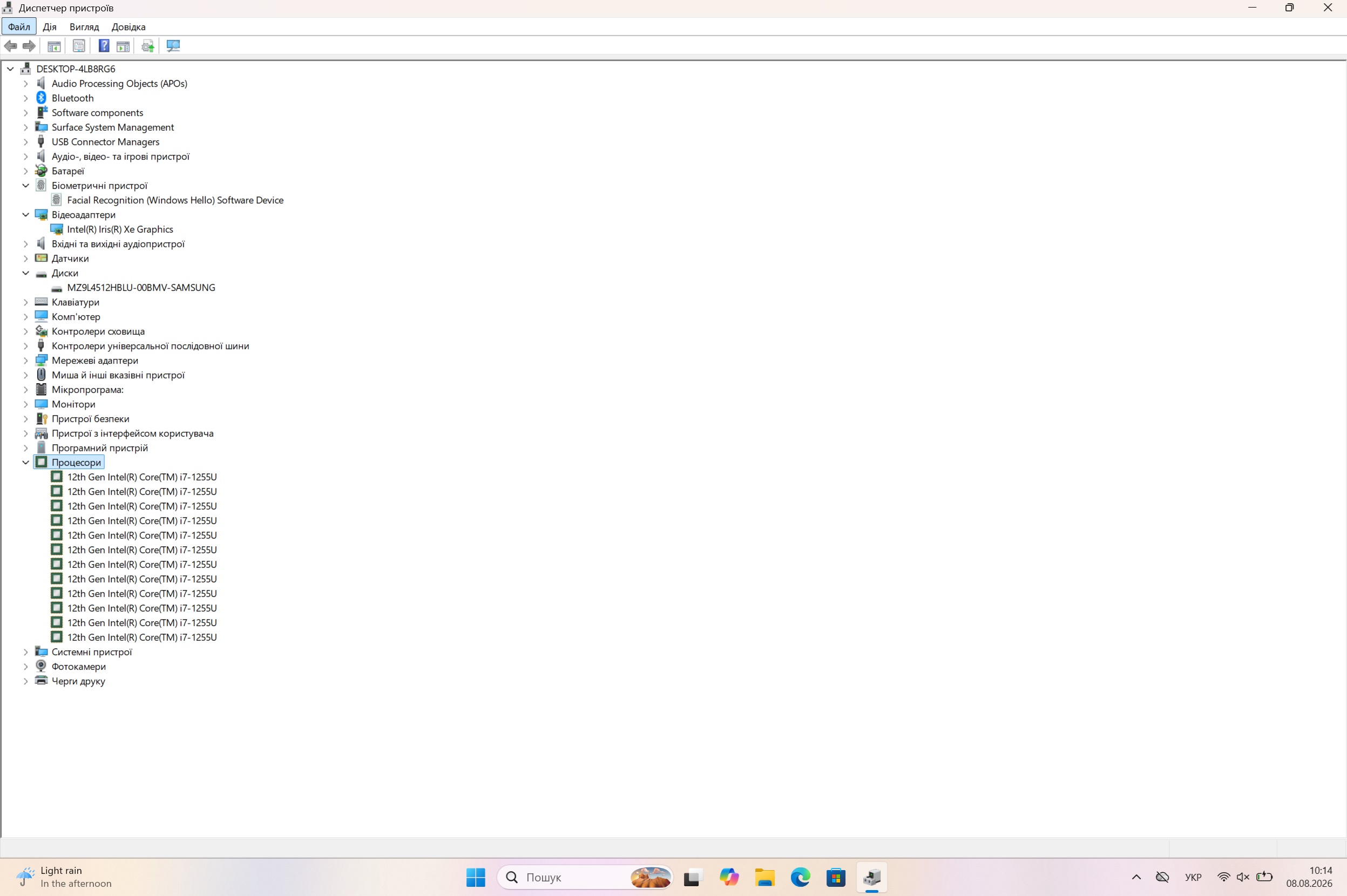
Task: Click the Відеоадаптери category icon
Action: 41,214
